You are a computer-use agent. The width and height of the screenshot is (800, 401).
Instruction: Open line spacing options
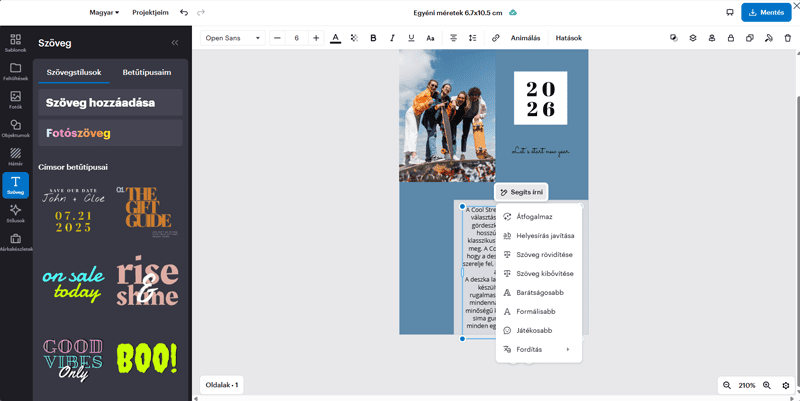[472, 38]
